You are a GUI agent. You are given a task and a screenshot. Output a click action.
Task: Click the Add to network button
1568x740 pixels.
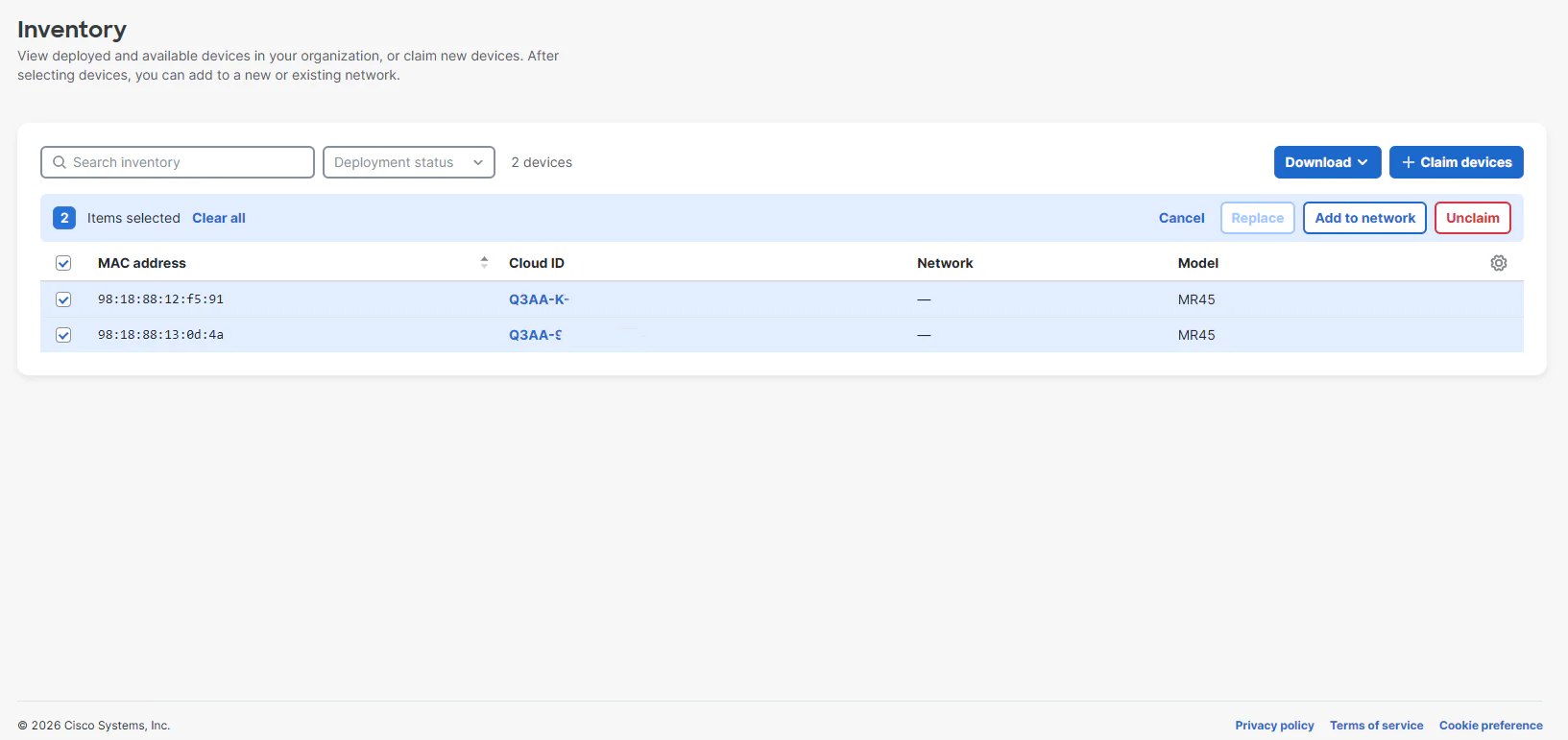[x=1364, y=218]
